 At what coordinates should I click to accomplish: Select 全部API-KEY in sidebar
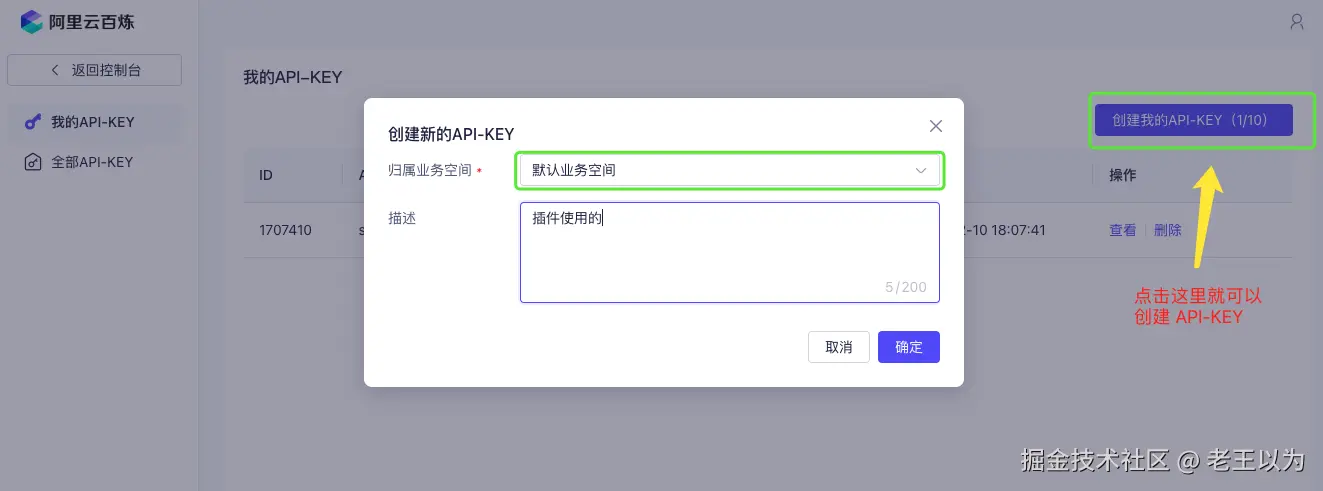pos(93,162)
